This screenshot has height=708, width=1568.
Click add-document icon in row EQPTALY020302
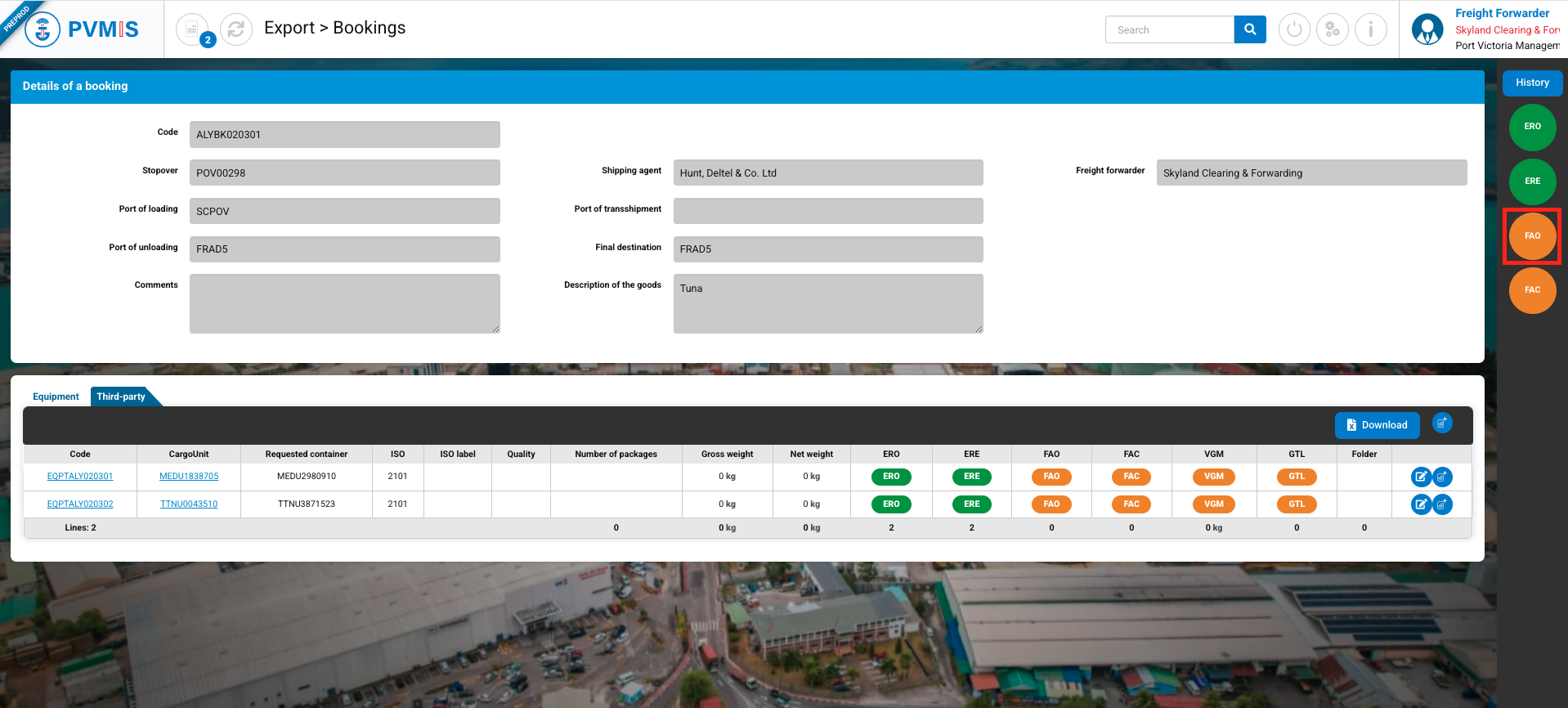(x=1443, y=504)
